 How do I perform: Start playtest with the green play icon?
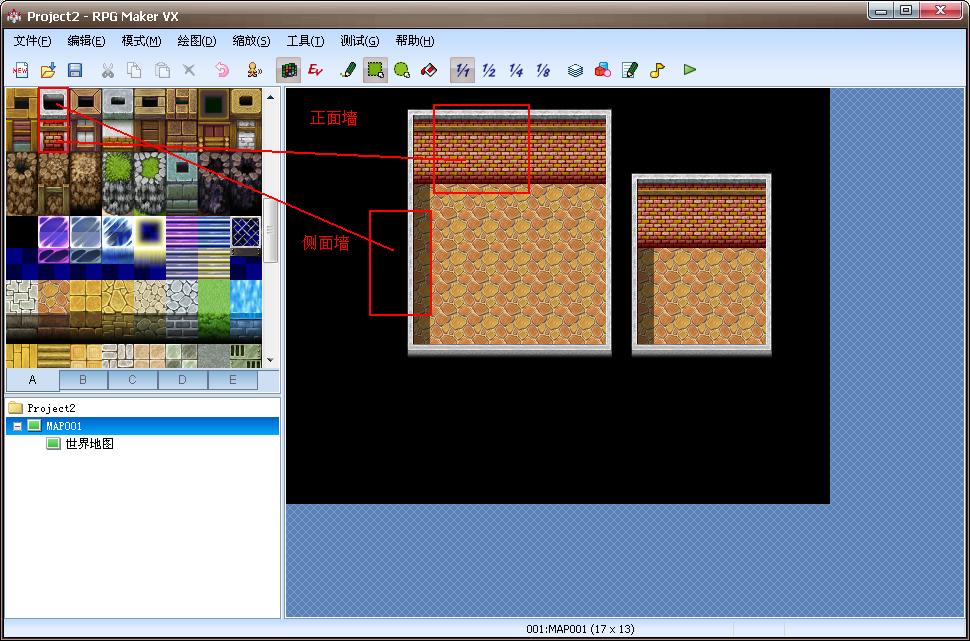[690, 70]
